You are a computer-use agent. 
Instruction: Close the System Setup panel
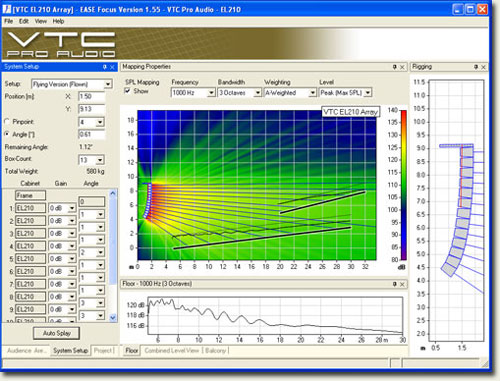pos(112,67)
